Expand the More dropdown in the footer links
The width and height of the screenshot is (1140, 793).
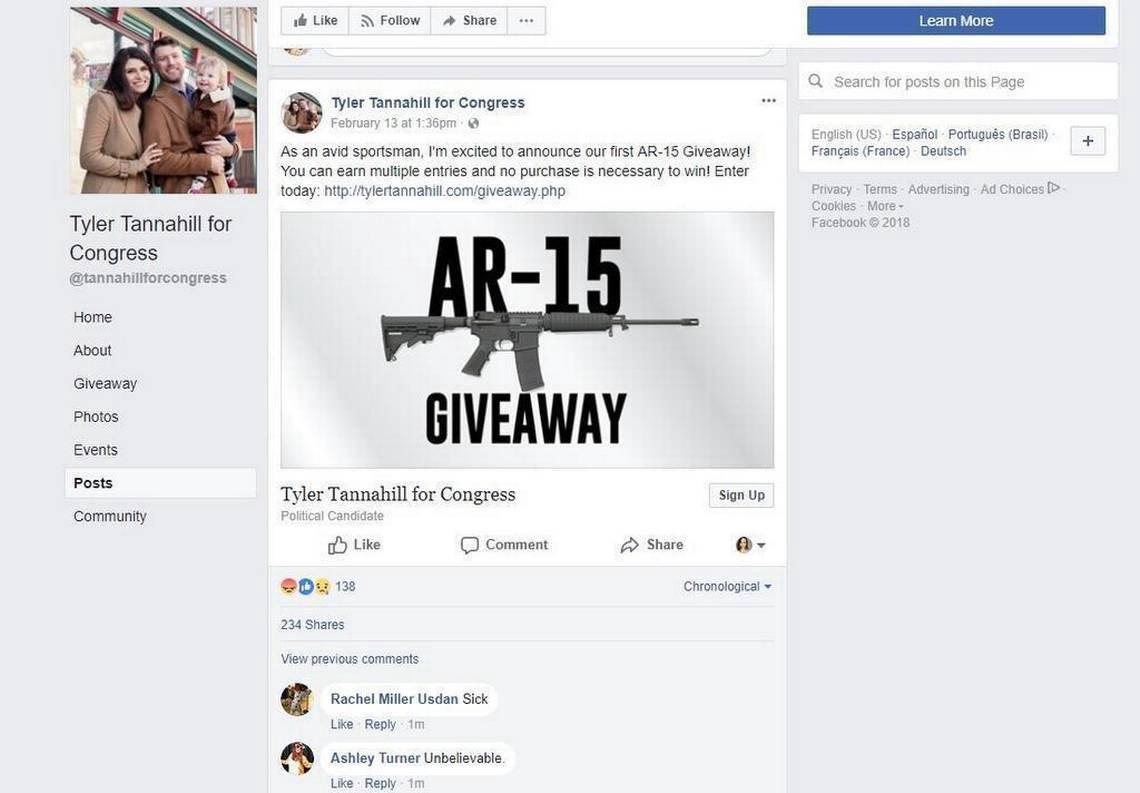tap(885, 206)
